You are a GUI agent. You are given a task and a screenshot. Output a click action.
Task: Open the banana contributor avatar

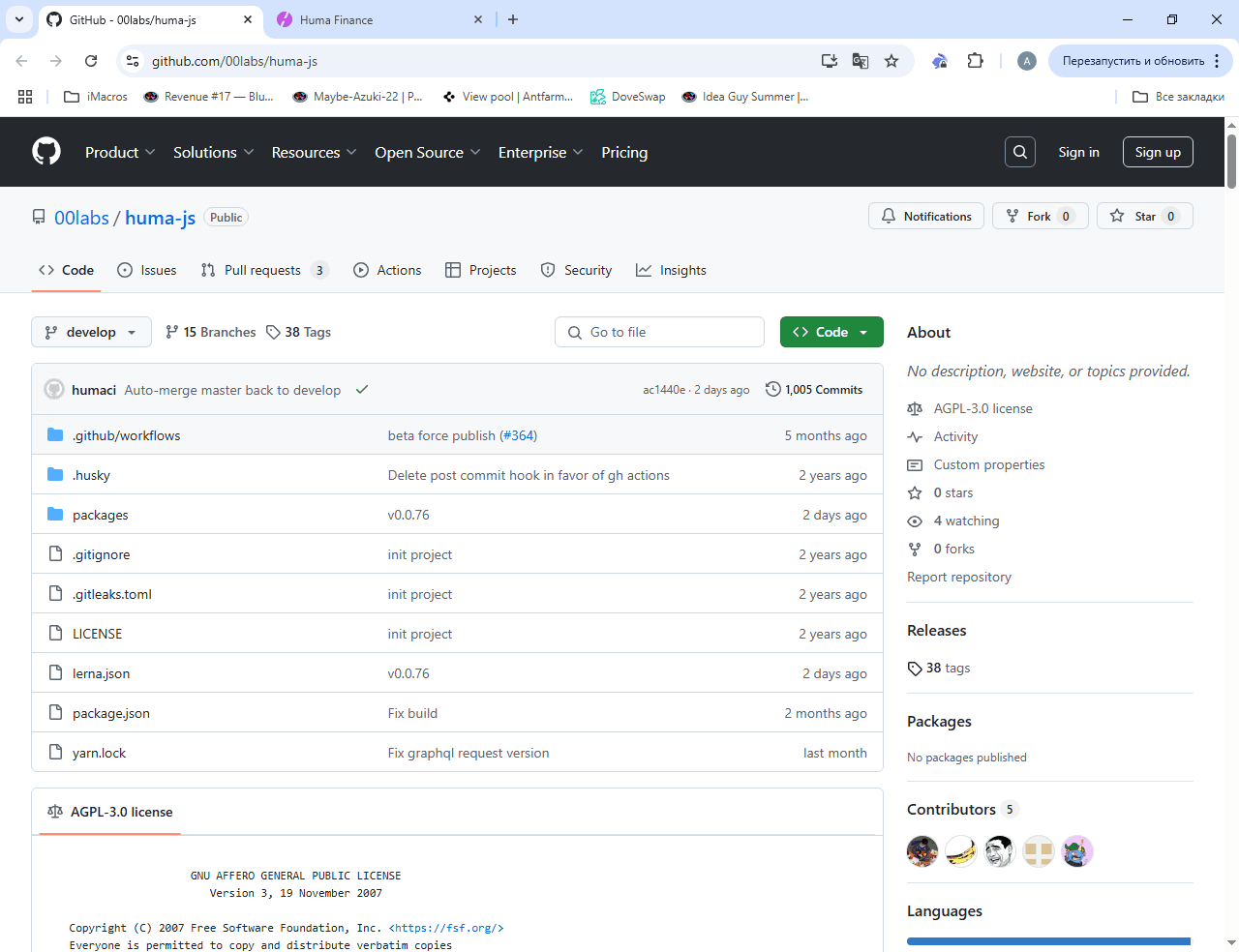[961, 851]
